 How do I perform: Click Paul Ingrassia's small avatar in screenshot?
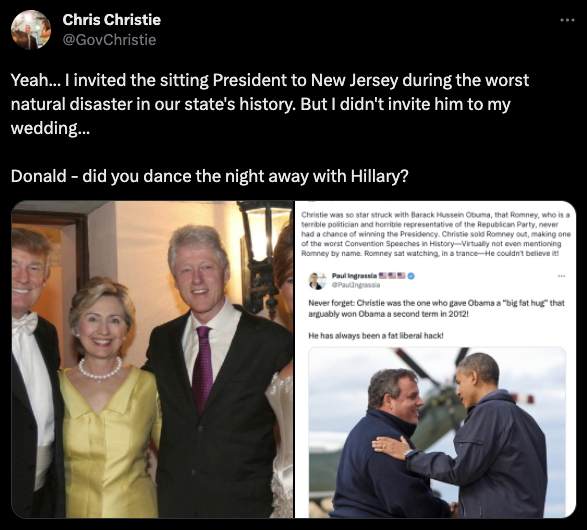pos(317,280)
